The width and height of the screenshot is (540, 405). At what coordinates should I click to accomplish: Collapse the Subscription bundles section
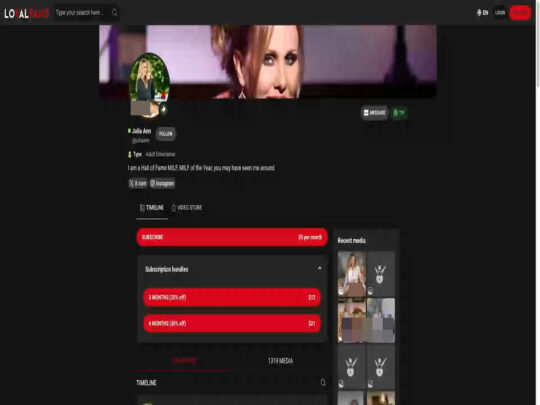pos(320,268)
